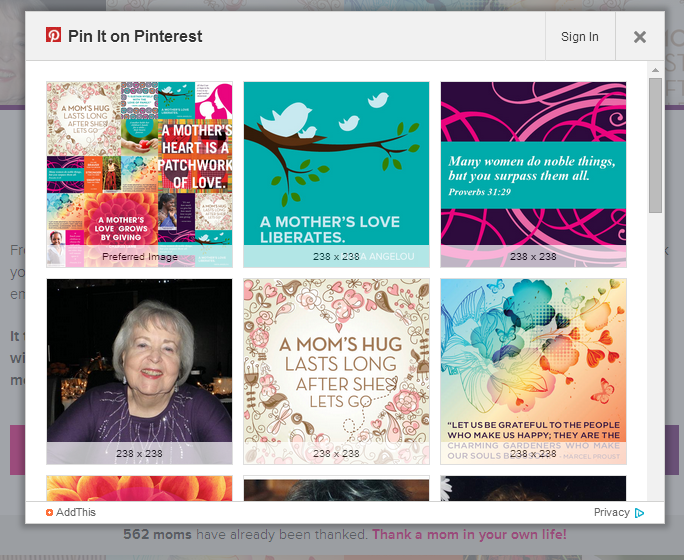This screenshot has height=560, width=684.
Task: Click the 'Pin It on Pinterest' title text
Action: pyautogui.click(x=135, y=36)
